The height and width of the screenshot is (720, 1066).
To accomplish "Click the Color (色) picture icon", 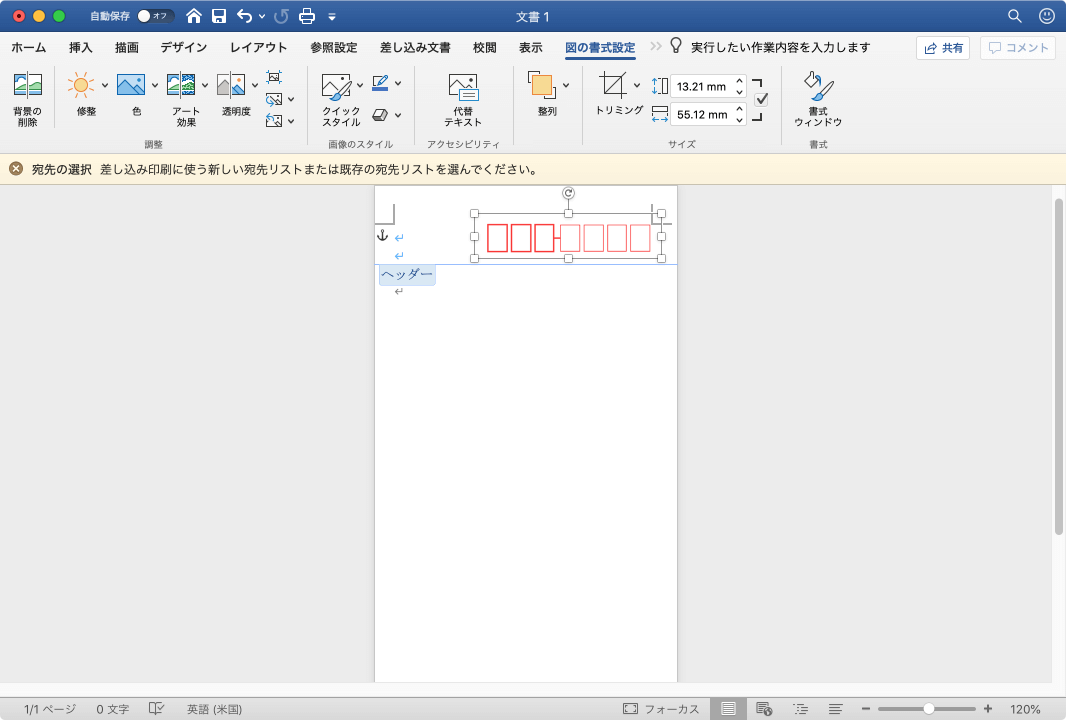I will click(131, 85).
